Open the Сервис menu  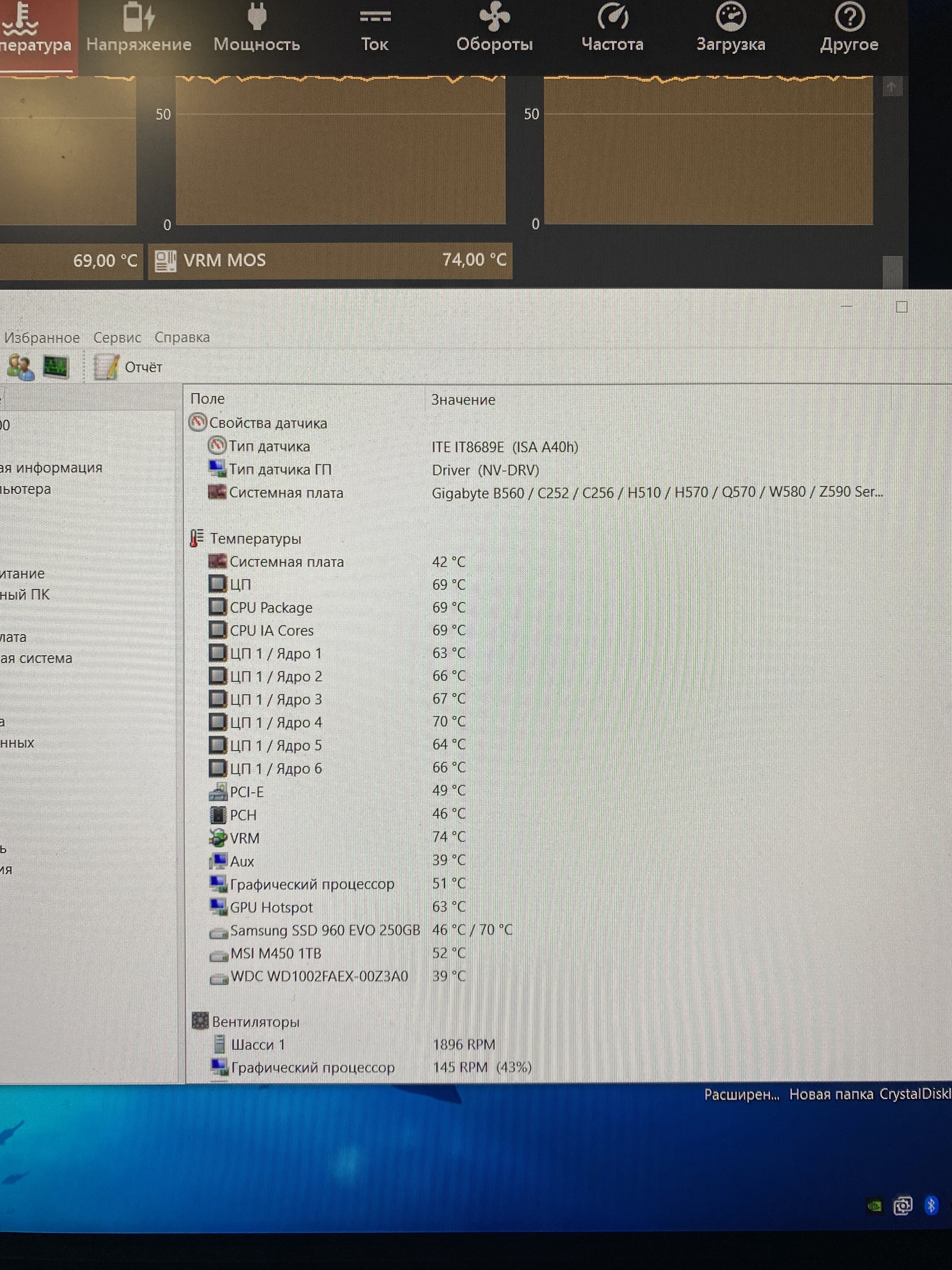point(117,337)
